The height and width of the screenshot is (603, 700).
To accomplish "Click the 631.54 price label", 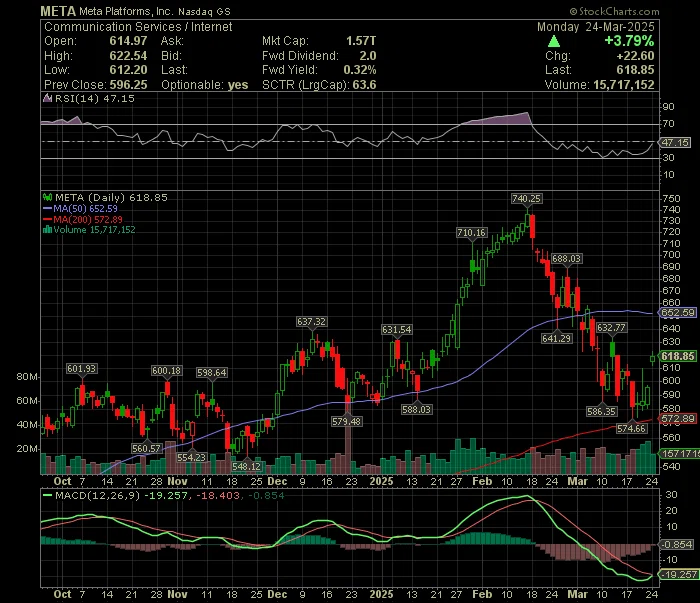I will tap(396, 329).
